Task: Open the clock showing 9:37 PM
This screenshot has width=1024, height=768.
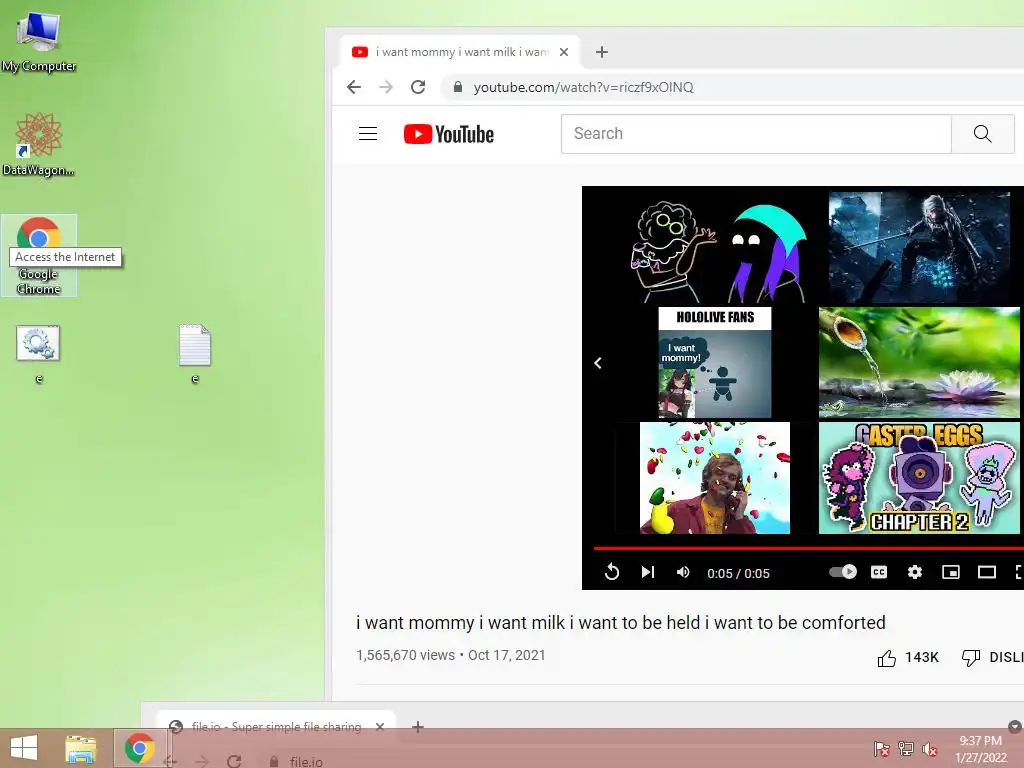Action: click(980, 748)
